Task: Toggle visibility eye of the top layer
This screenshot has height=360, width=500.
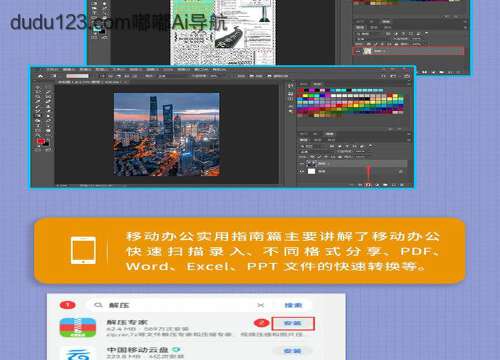Action: click(x=302, y=164)
